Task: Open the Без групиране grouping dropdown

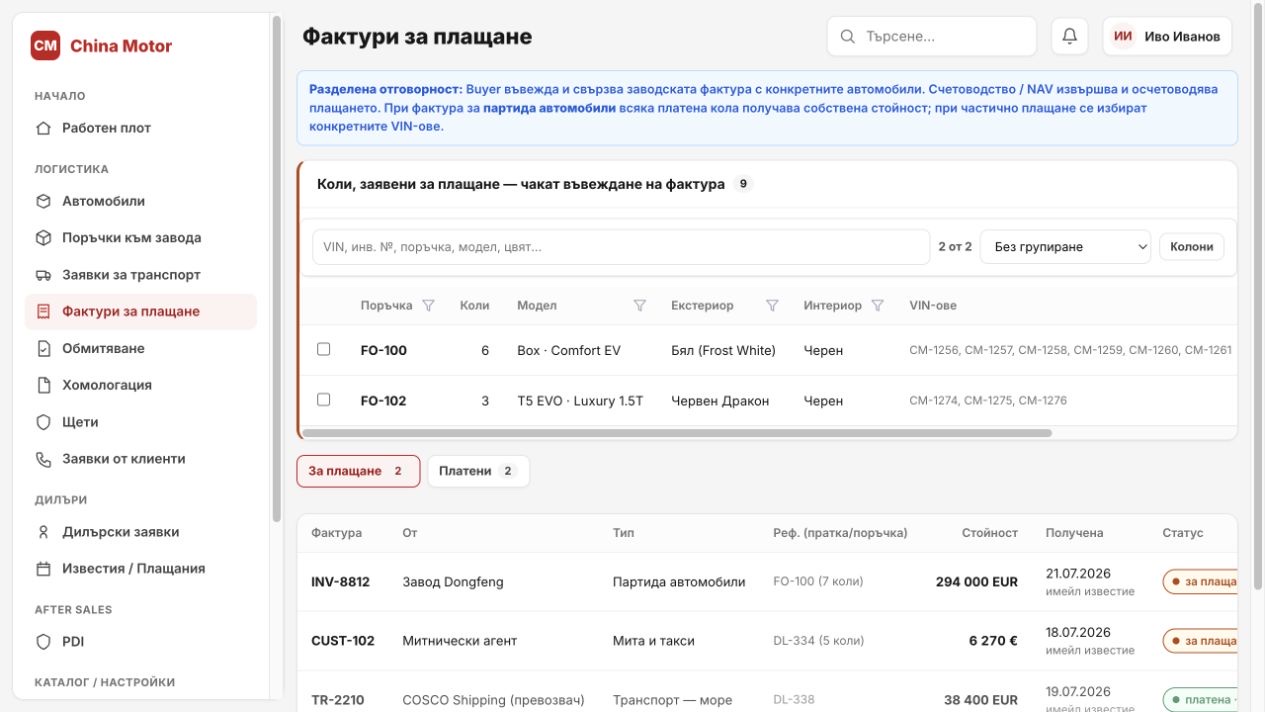Action: pos(1065,247)
